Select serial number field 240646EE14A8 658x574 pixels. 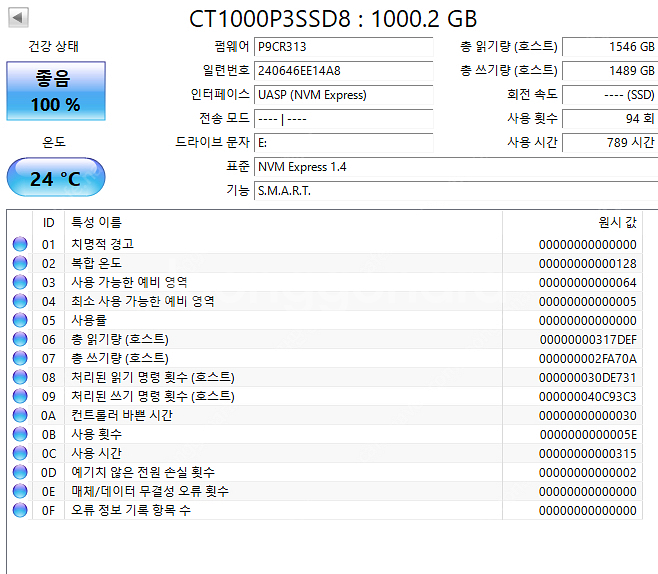344,70
